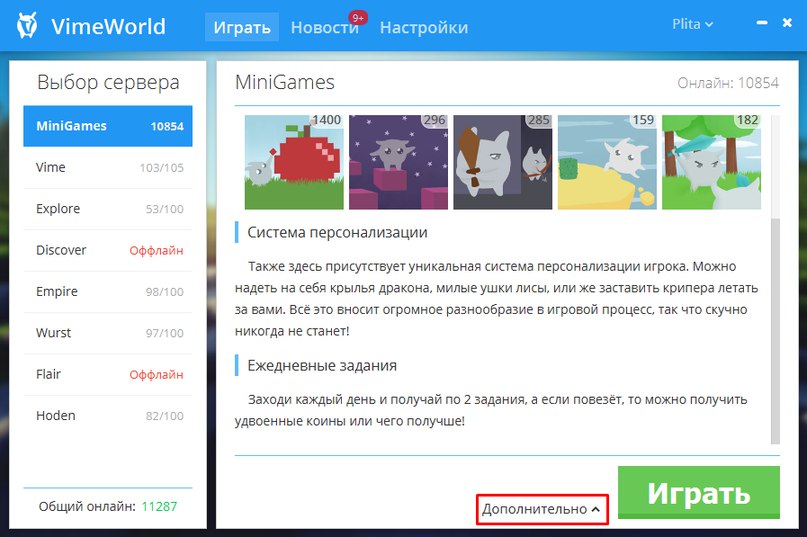Click the green Играть button
Image resolution: width=807 pixels, height=537 pixels.
[699, 492]
